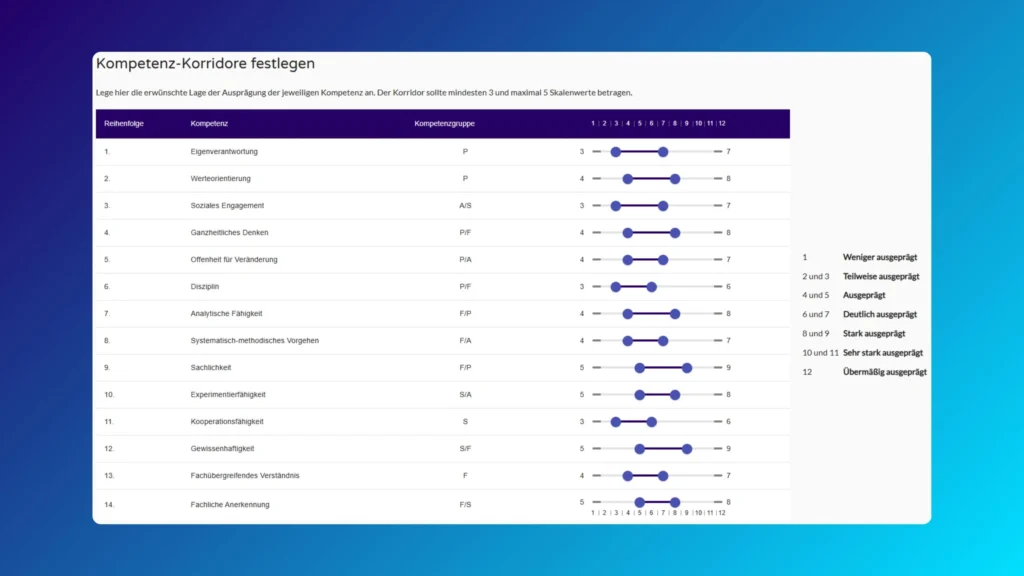The width and height of the screenshot is (1024, 576).
Task: Click lower slider handle for Eigenverantwortung
Action: 616,152
